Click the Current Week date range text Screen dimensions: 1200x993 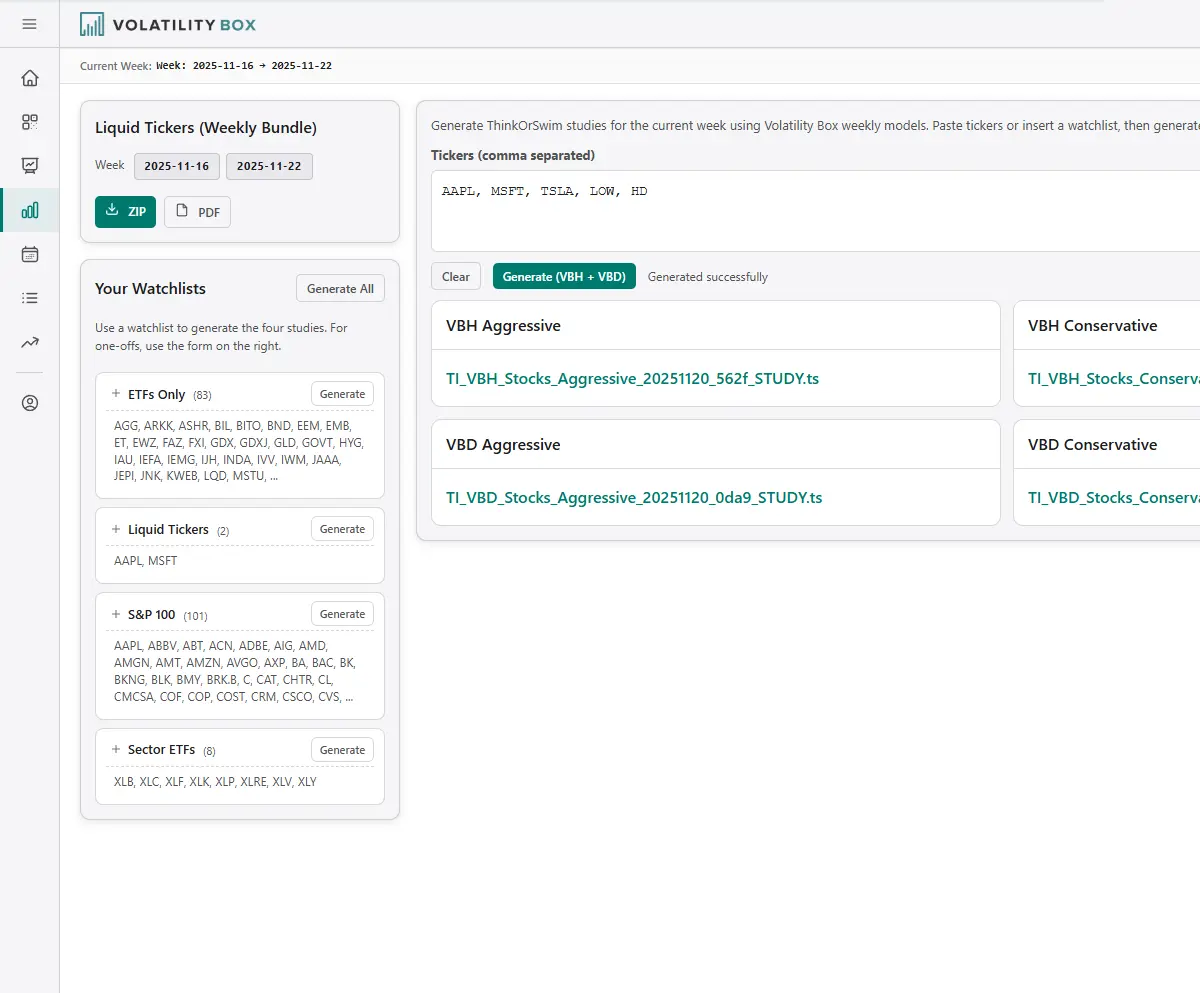pyautogui.click(x=244, y=66)
